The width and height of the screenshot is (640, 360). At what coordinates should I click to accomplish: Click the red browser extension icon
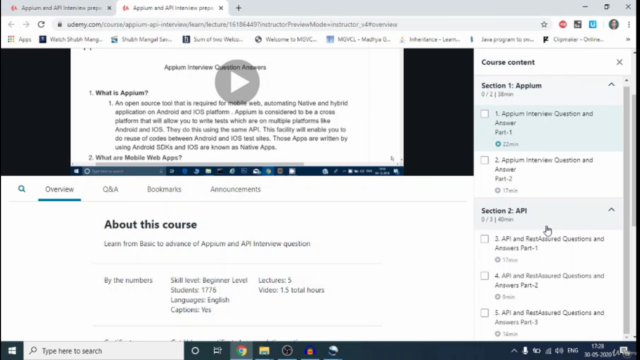click(563, 24)
